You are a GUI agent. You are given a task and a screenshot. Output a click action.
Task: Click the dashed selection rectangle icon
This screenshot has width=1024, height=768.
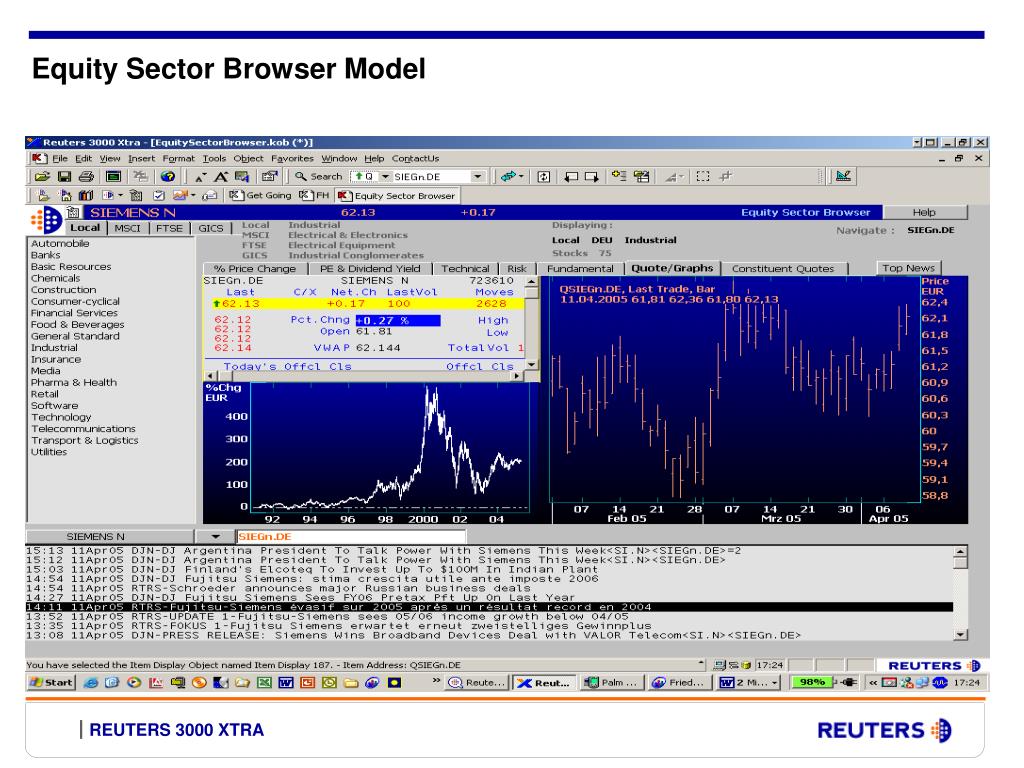pyautogui.click(x=703, y=176)
